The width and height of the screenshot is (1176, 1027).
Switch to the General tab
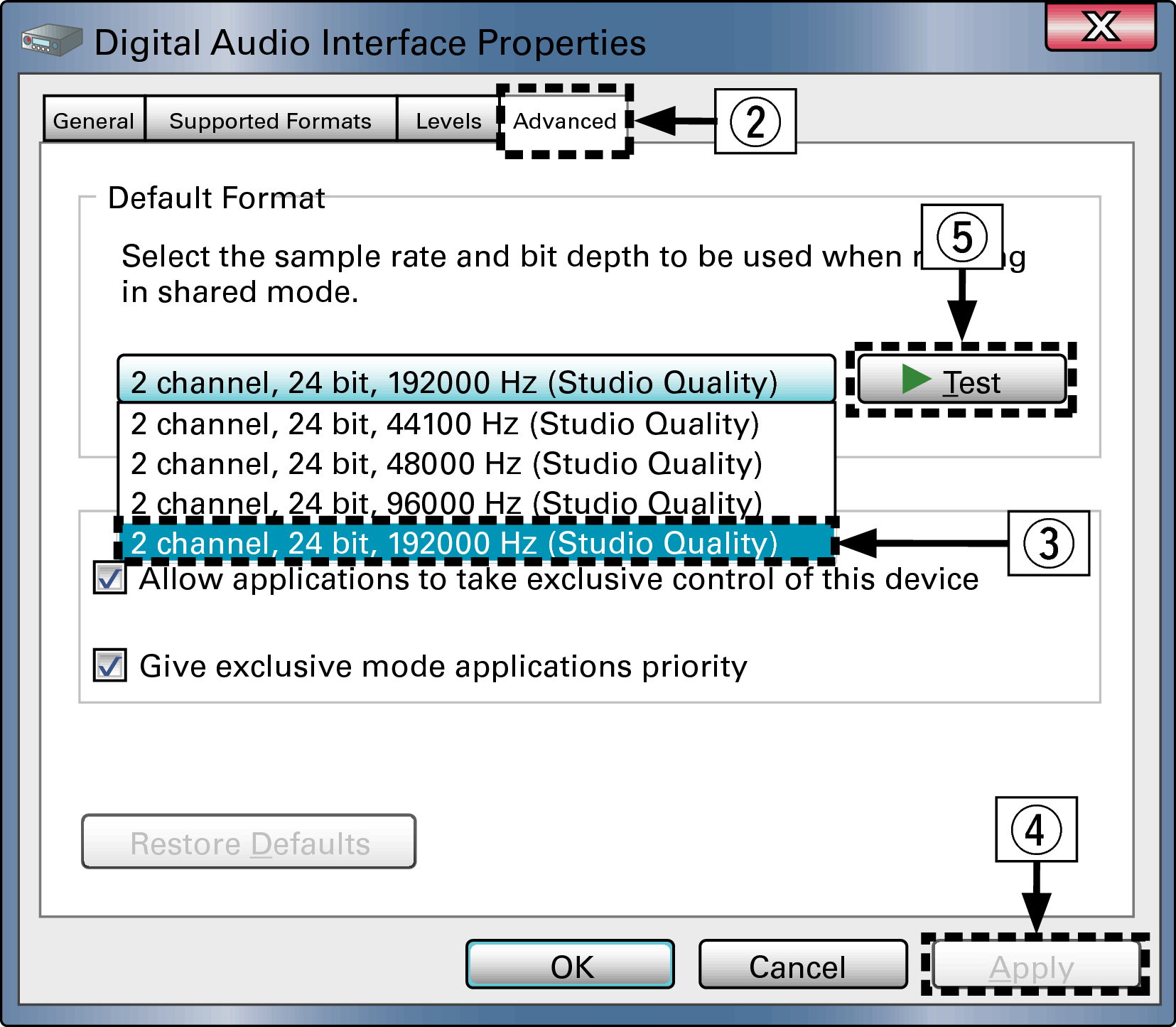(94, 121)
